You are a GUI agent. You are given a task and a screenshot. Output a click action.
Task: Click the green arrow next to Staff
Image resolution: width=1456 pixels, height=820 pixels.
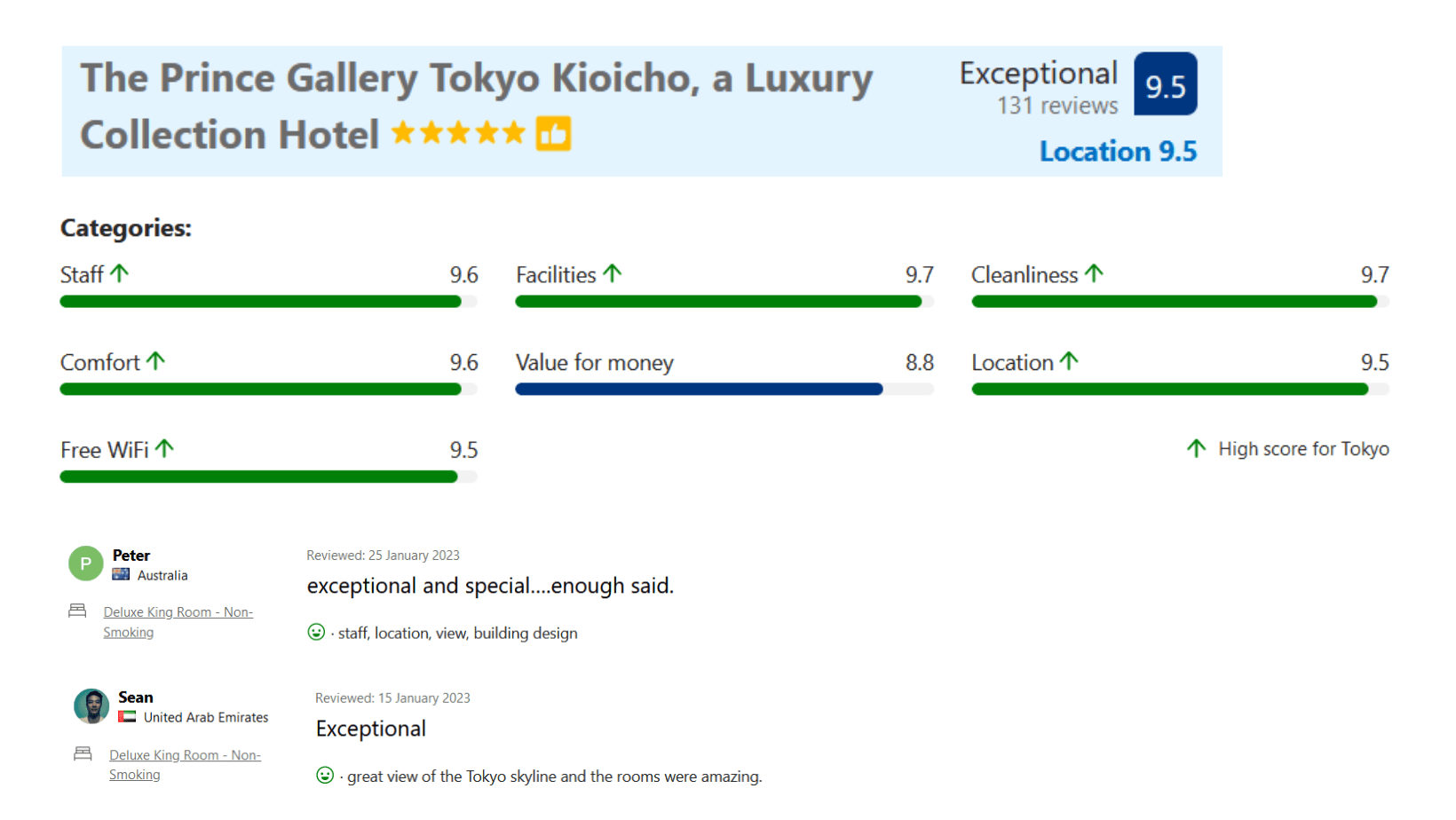point(120,273)
